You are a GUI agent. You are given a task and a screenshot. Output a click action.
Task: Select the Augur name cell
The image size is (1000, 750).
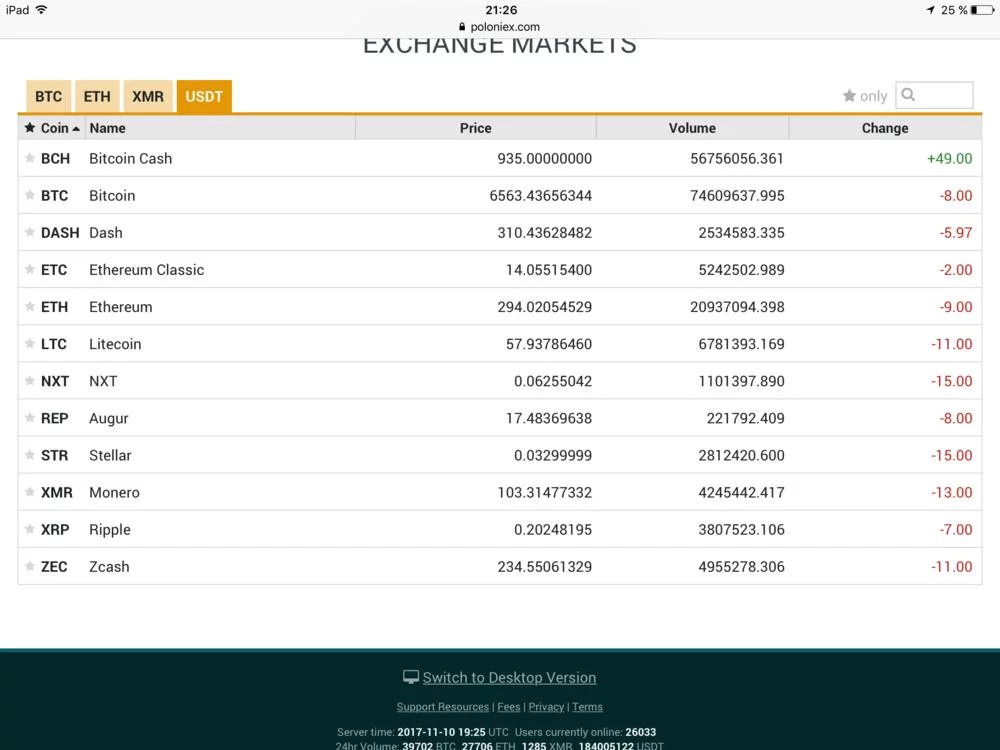[x=108, y=418]
